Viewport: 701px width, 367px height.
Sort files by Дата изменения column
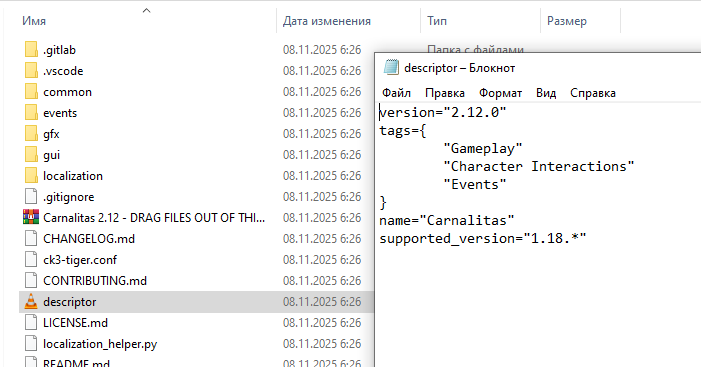pyautogui.click(x=326, y=21)
